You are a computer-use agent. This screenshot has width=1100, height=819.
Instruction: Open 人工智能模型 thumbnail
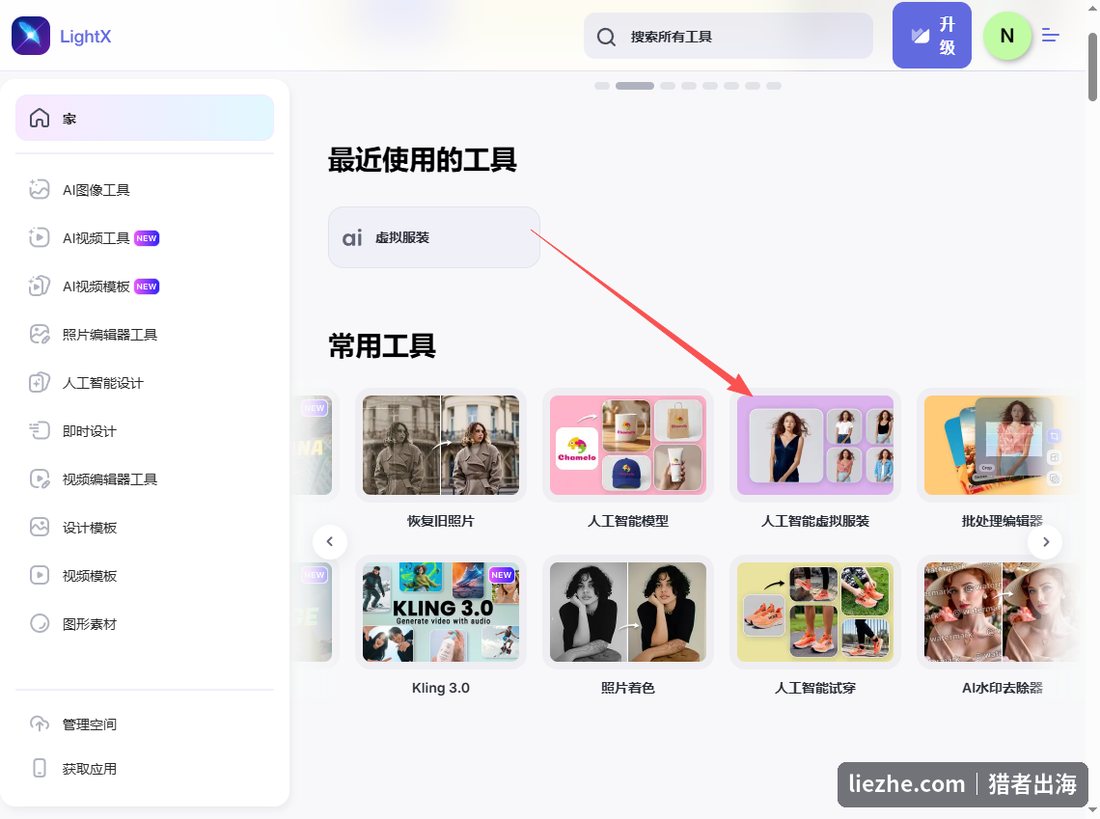point(628,445)
